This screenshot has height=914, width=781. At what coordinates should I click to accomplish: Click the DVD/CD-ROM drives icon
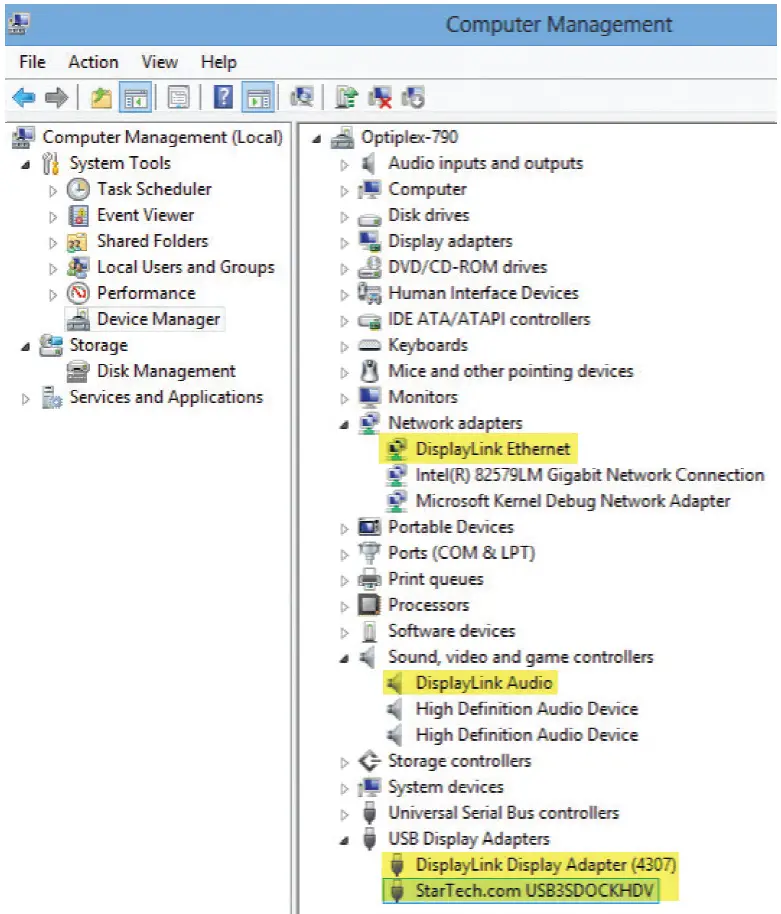pos(370,267)
